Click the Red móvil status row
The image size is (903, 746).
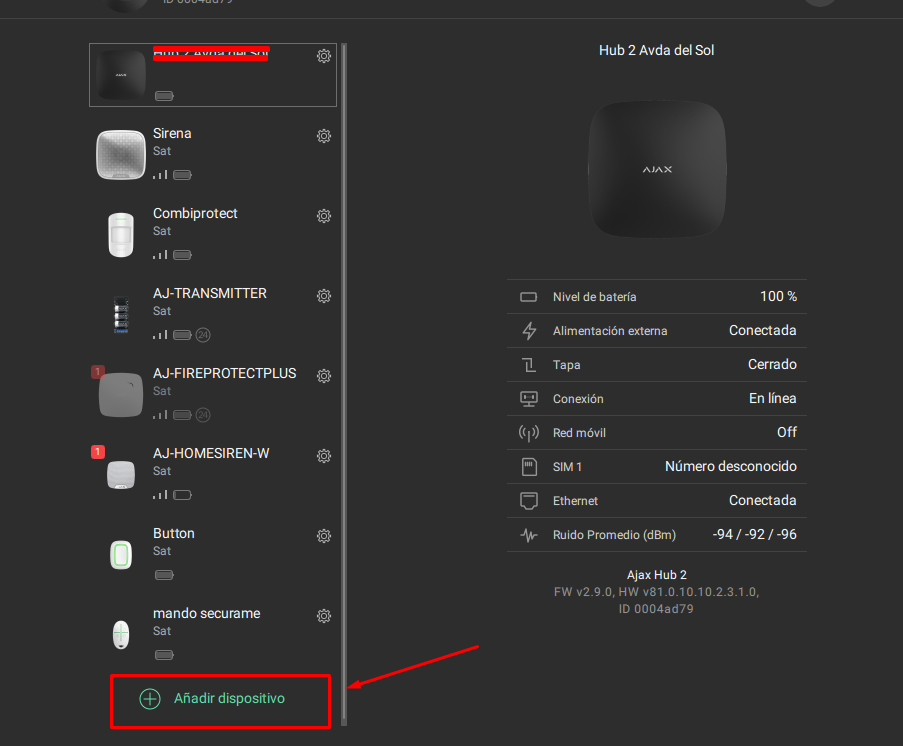[657, 433]
